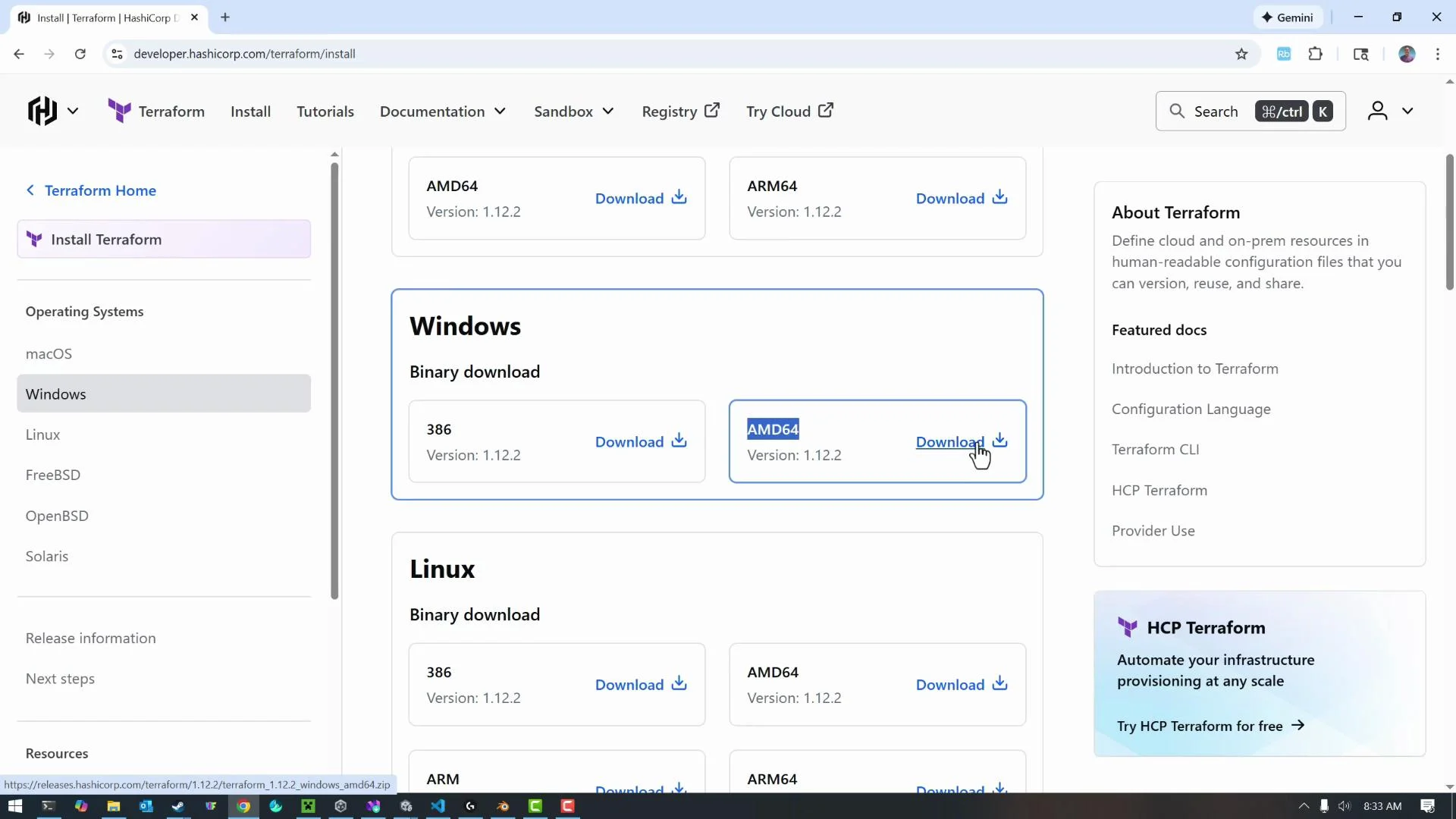The height and width of the screenshot is (819, 1456).
Task: Open HCP Terraform featured doc
Action: click(x=1159, y=491)
